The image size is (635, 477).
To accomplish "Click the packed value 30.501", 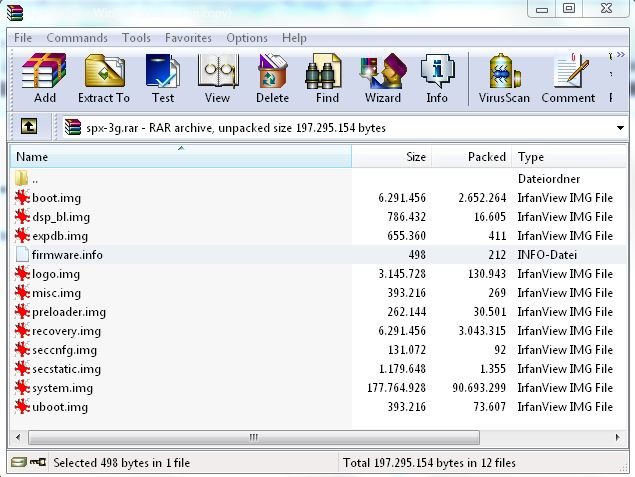I will (490, 312).
